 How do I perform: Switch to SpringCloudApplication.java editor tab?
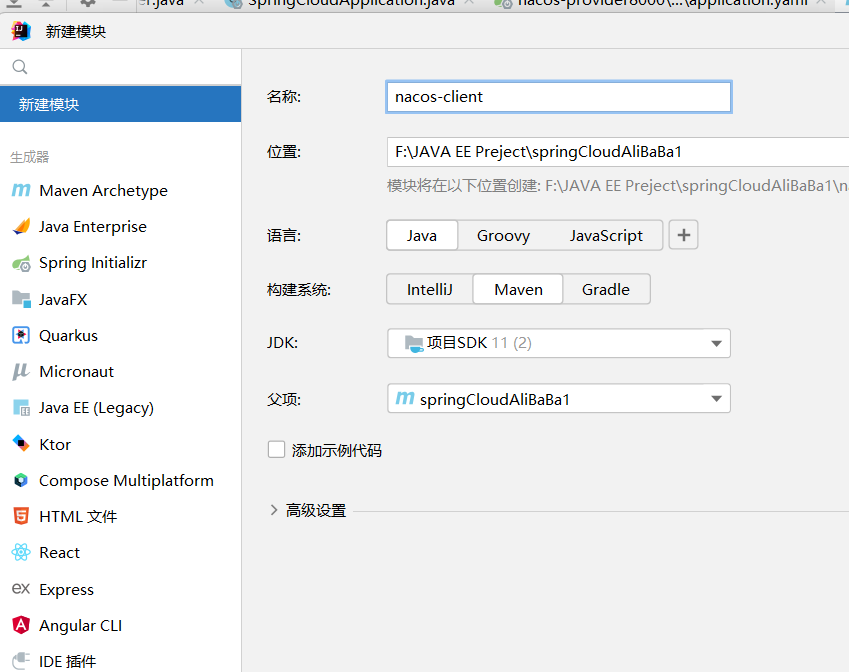click(351, 3)
